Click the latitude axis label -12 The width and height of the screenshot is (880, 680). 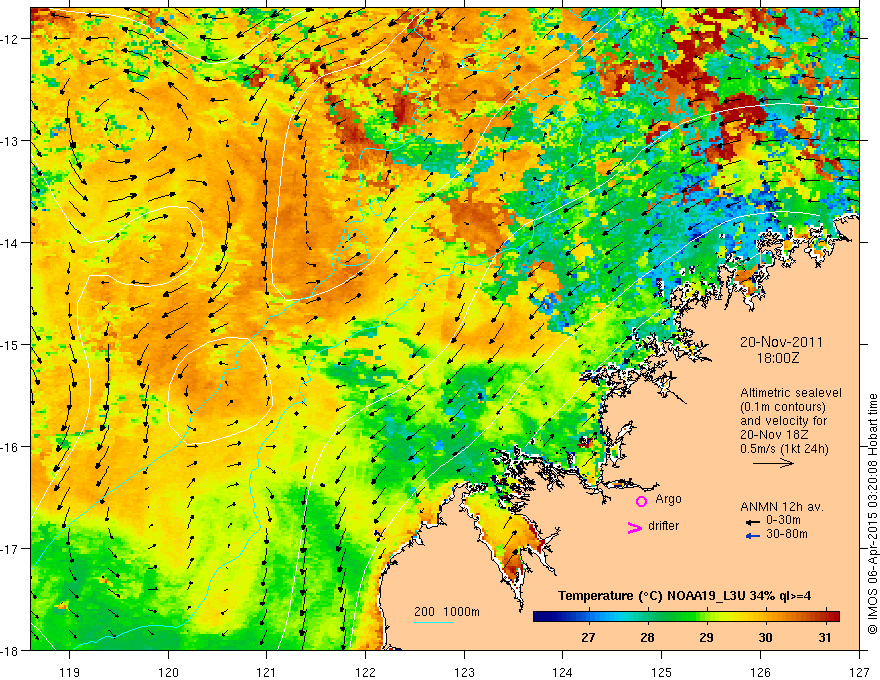click(x=10, y=39)
